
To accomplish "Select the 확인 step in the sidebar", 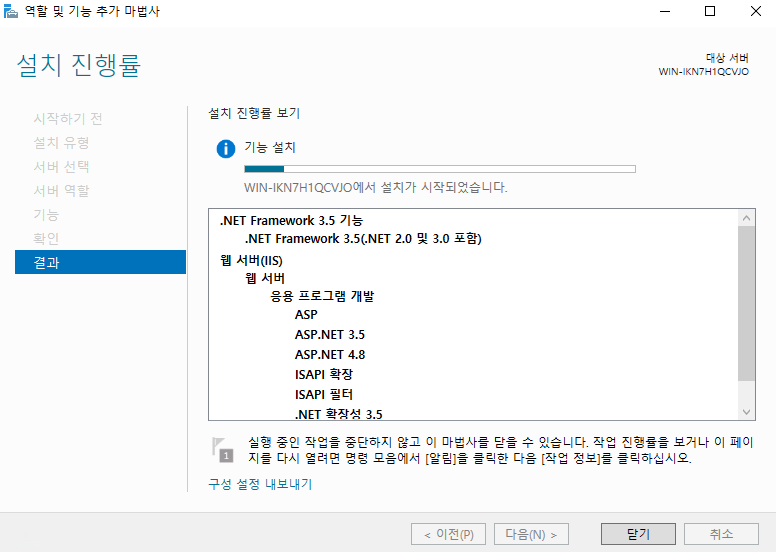I will (x=46, y=239).
